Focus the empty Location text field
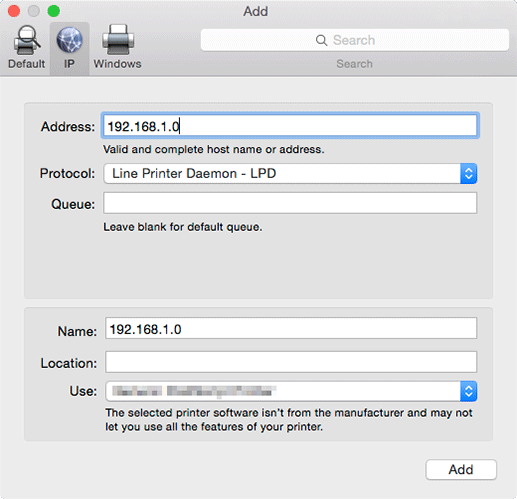 (291, 362)
